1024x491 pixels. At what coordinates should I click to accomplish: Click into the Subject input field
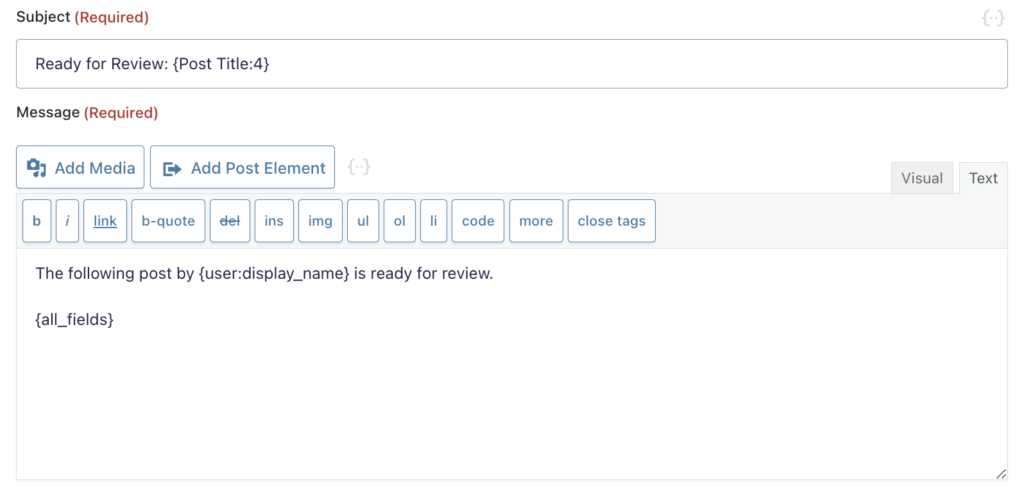pyautogui.click(x=512, y=64)
